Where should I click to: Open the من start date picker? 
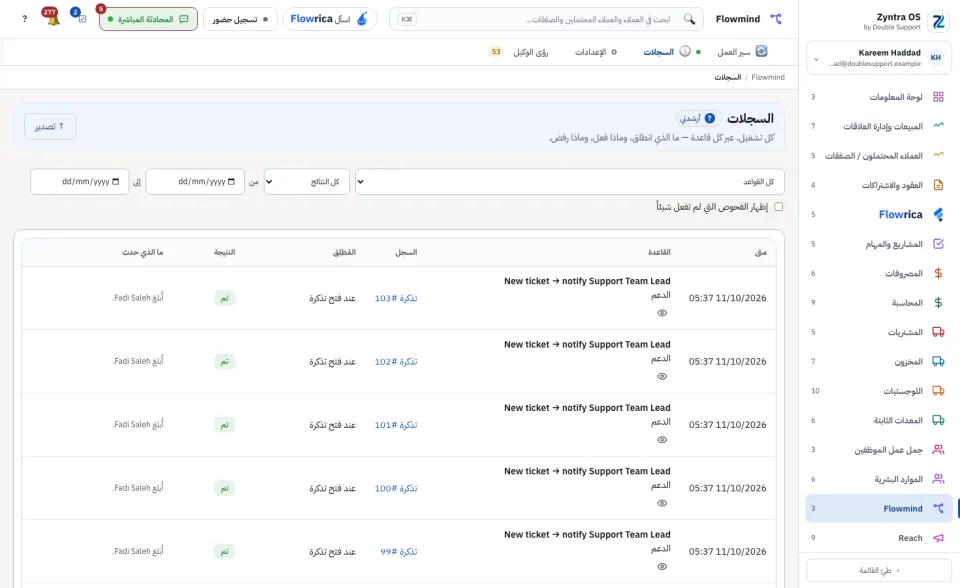tap(195, 182)
